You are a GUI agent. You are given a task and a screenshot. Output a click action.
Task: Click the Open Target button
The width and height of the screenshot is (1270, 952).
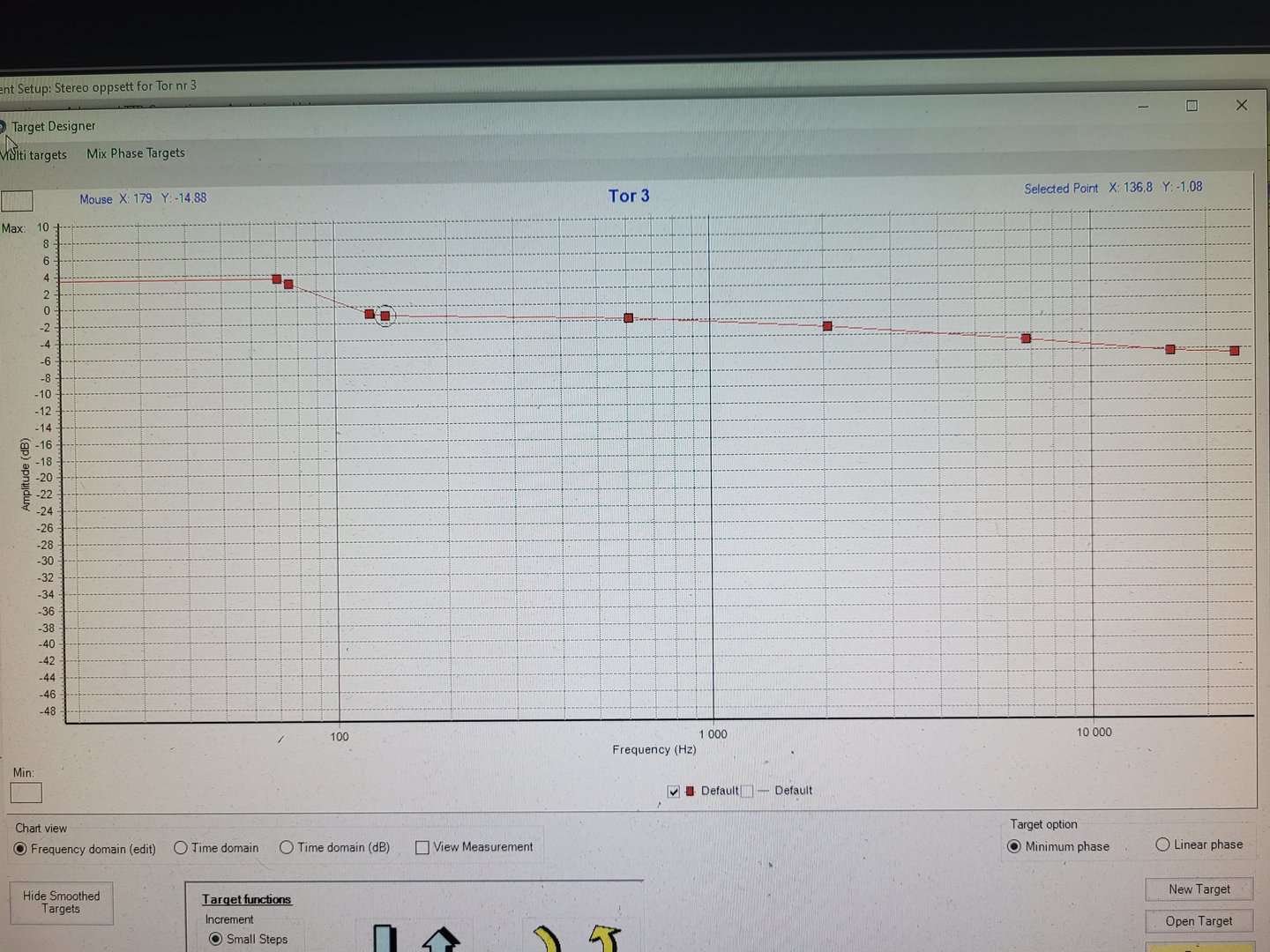(x=1199, y=921)
